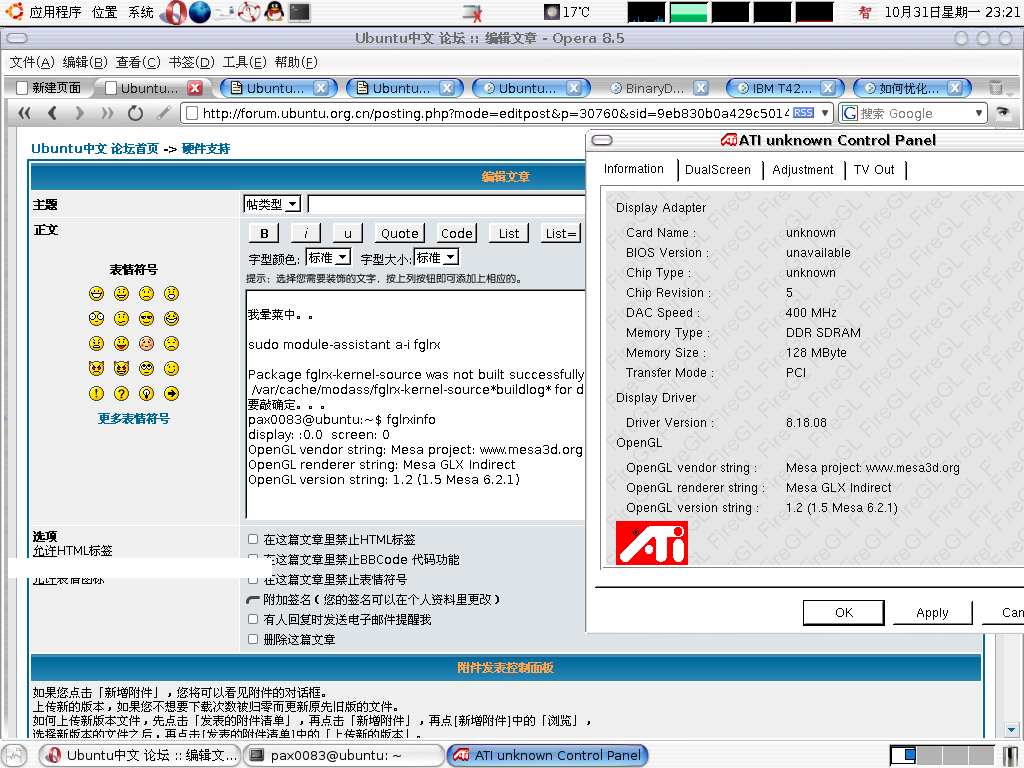This screenshot has height=768, width=1024.
Task: Open the 帖类型 post type dropdown
Action: point(272,204)
